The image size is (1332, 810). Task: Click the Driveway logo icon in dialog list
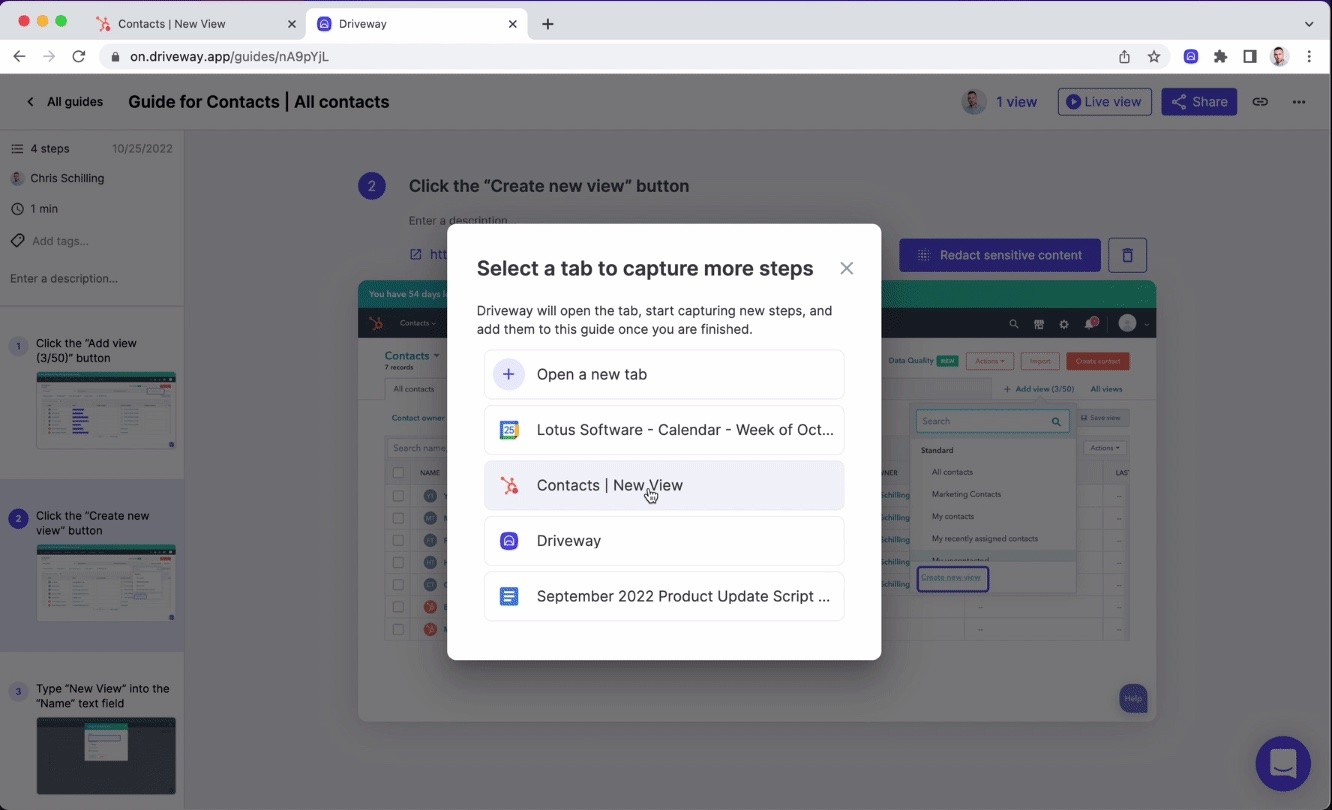click(x=509, y=541)
